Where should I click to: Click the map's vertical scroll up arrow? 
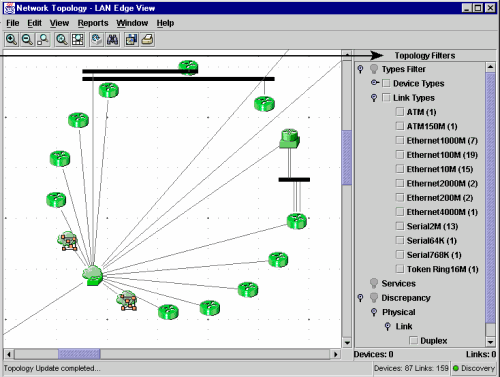click(347, 55)
